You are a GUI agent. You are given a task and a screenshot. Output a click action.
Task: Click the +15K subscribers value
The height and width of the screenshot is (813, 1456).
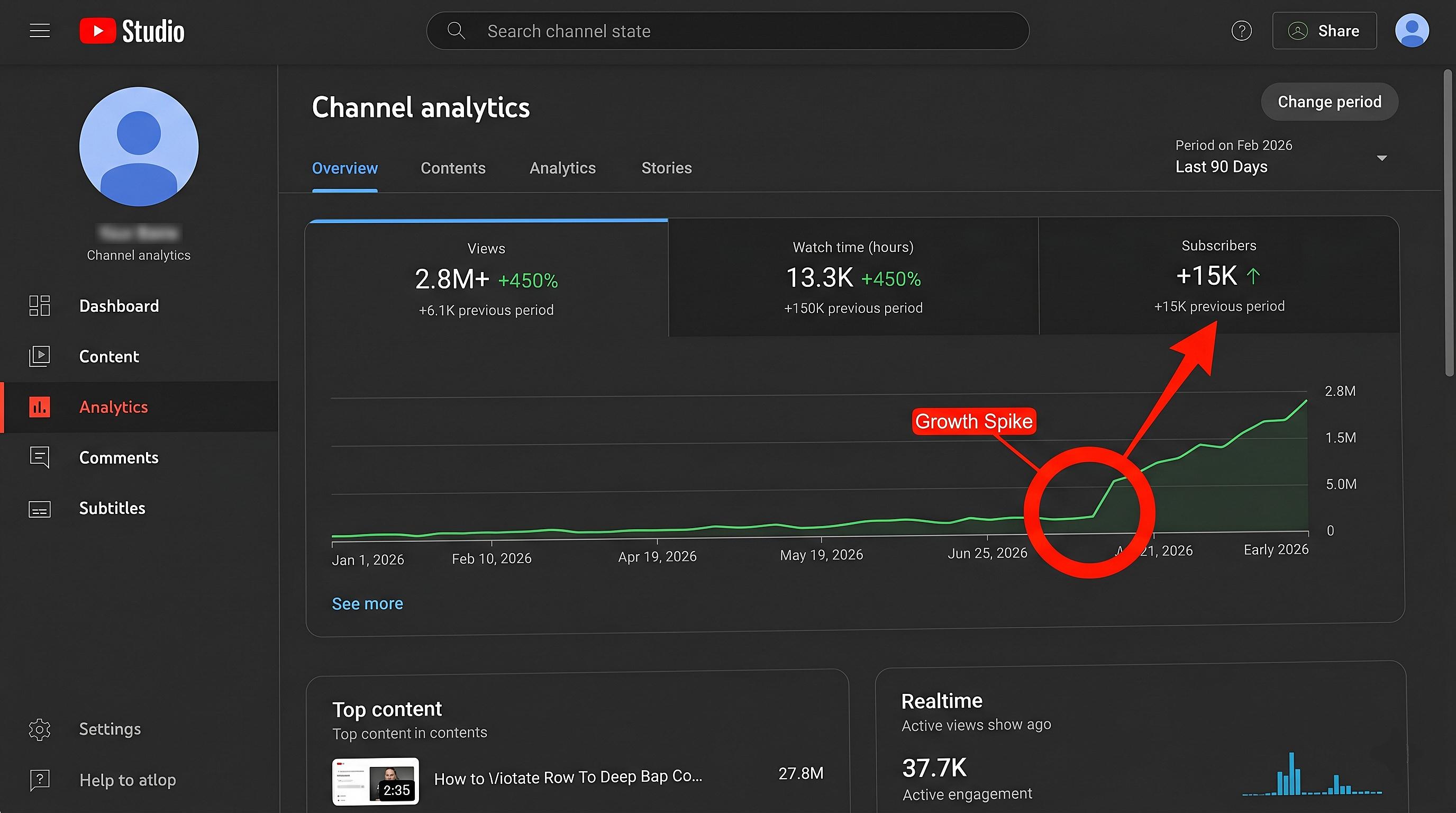coord(1207,276)
